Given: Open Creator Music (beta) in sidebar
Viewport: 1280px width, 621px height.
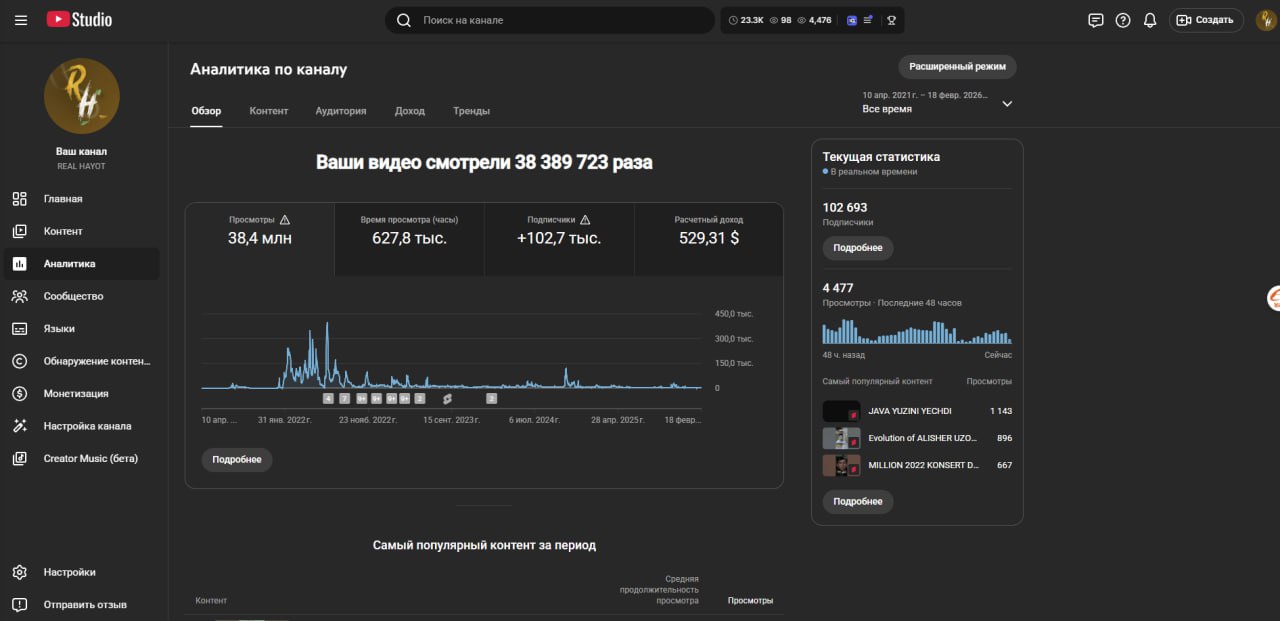Looking at the screenshot, I should tap(90, 458).
